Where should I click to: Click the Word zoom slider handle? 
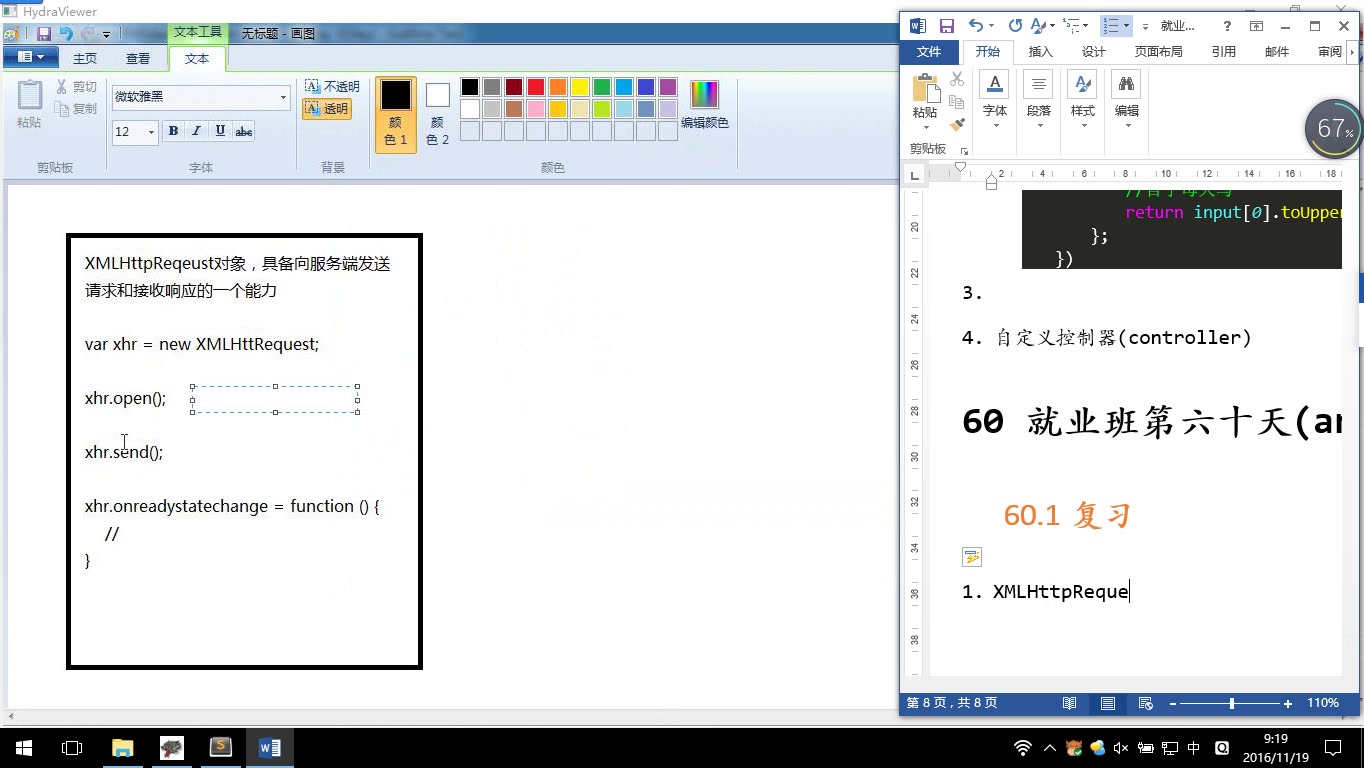click(1232, 704)
